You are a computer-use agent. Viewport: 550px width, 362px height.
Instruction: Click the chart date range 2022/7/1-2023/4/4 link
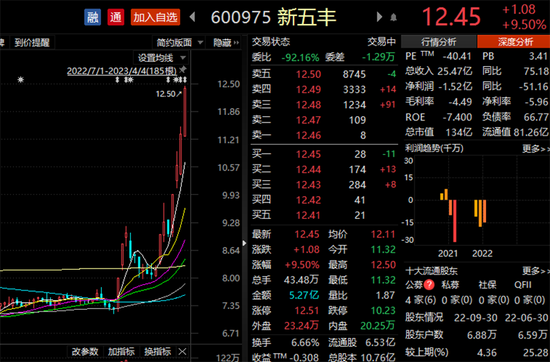pos(122,71)
